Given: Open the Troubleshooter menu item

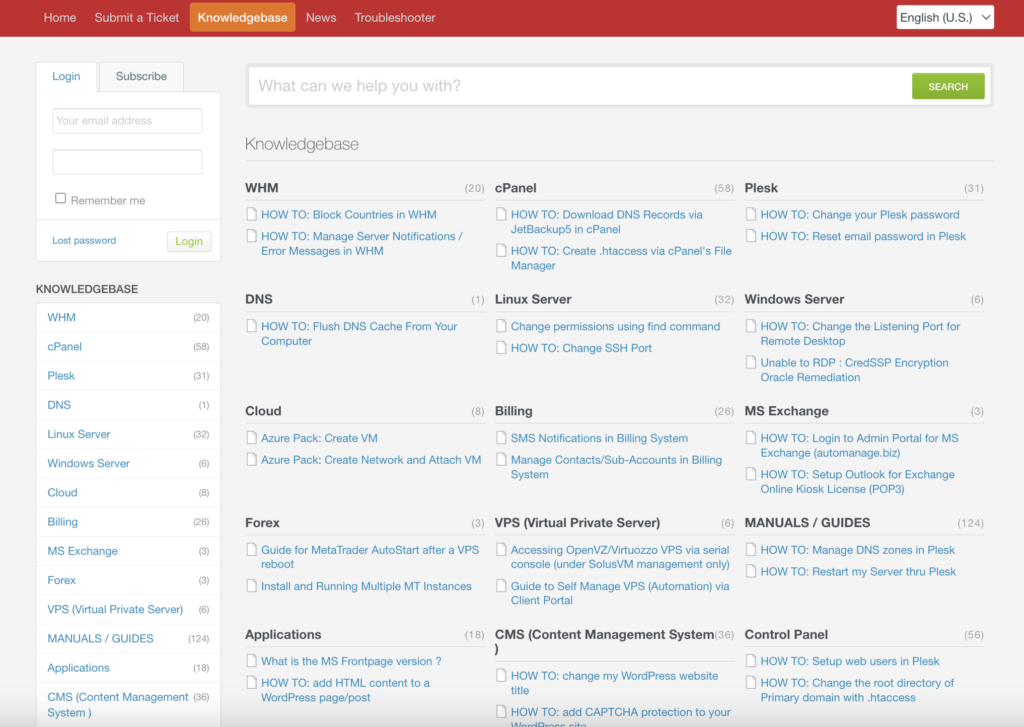Looking at the screenshot, I should [x=395, y=17].
